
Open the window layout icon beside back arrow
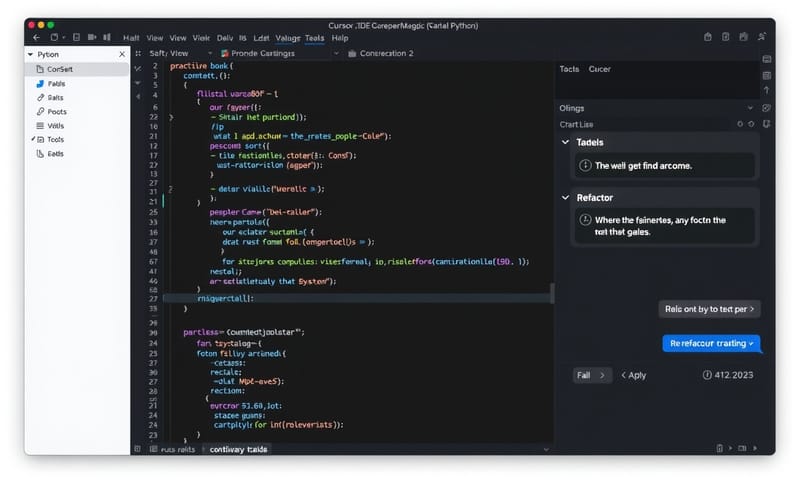tap(54, 38)
